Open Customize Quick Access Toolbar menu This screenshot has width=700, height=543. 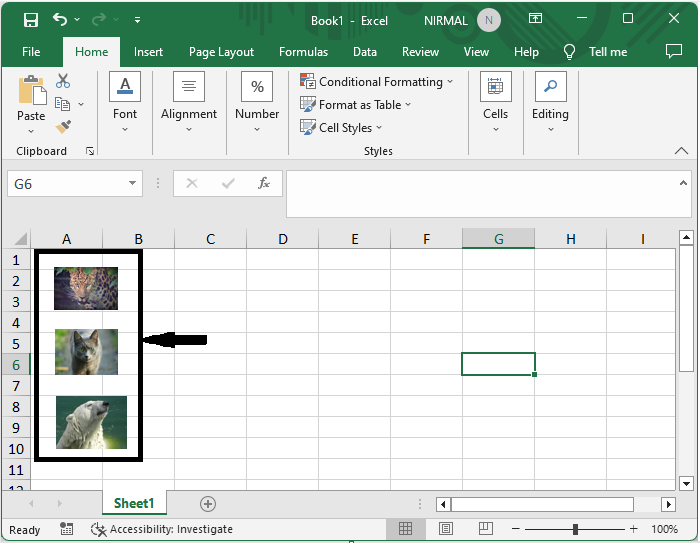[x=138, y=20]
